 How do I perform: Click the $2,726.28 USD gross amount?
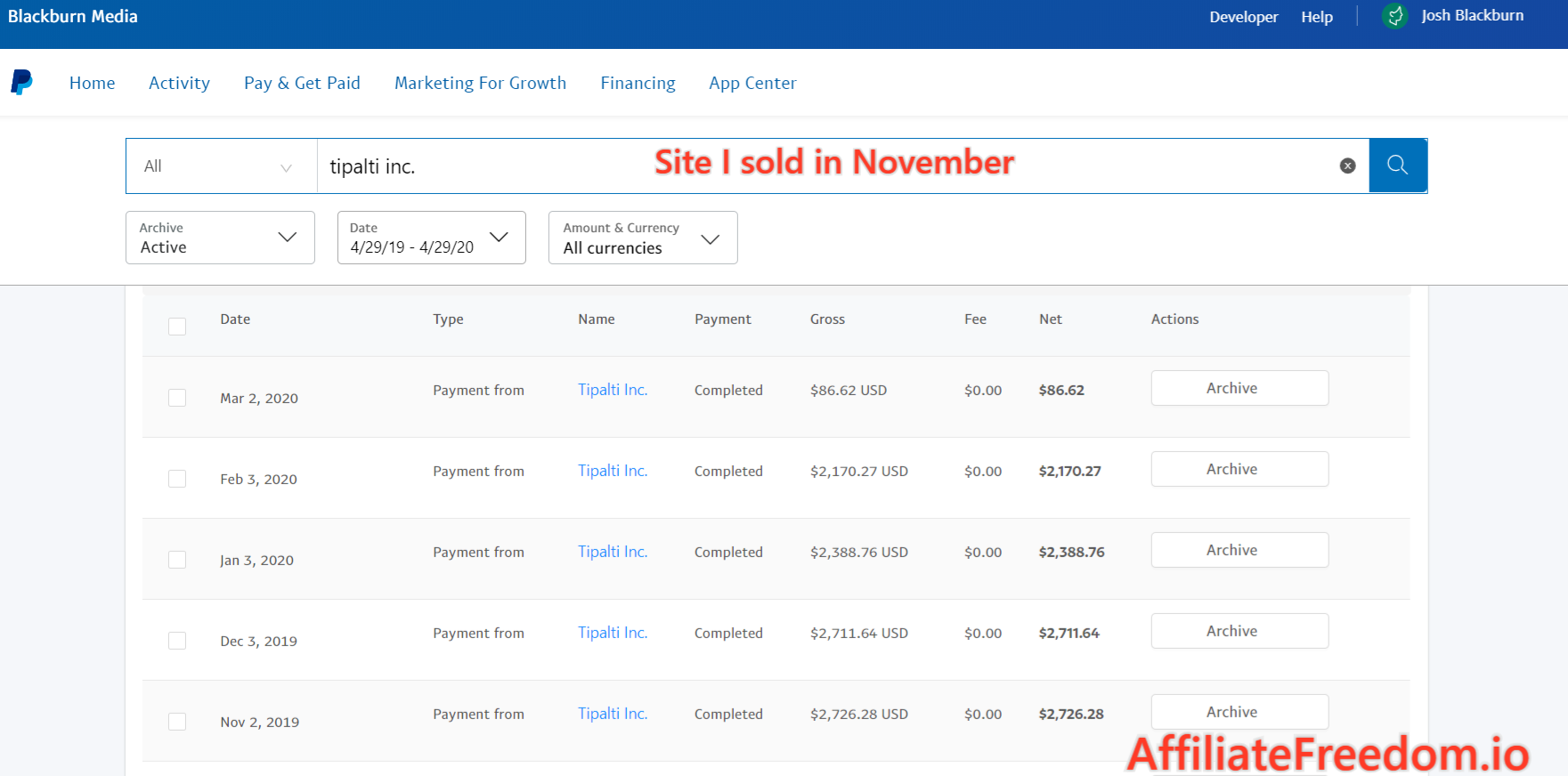coord(859,715)
